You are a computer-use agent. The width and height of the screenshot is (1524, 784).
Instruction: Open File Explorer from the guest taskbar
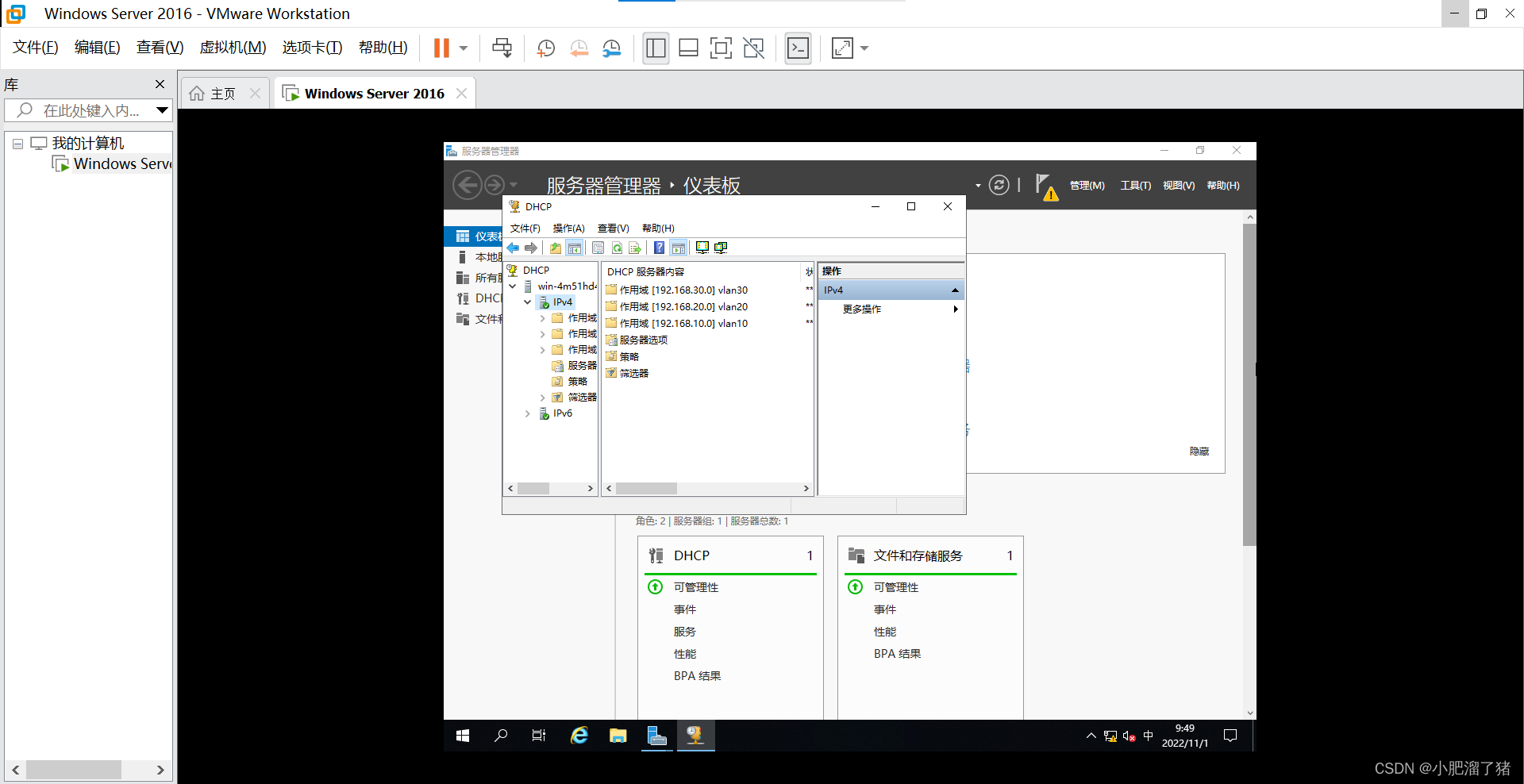(x=618, y=736)
